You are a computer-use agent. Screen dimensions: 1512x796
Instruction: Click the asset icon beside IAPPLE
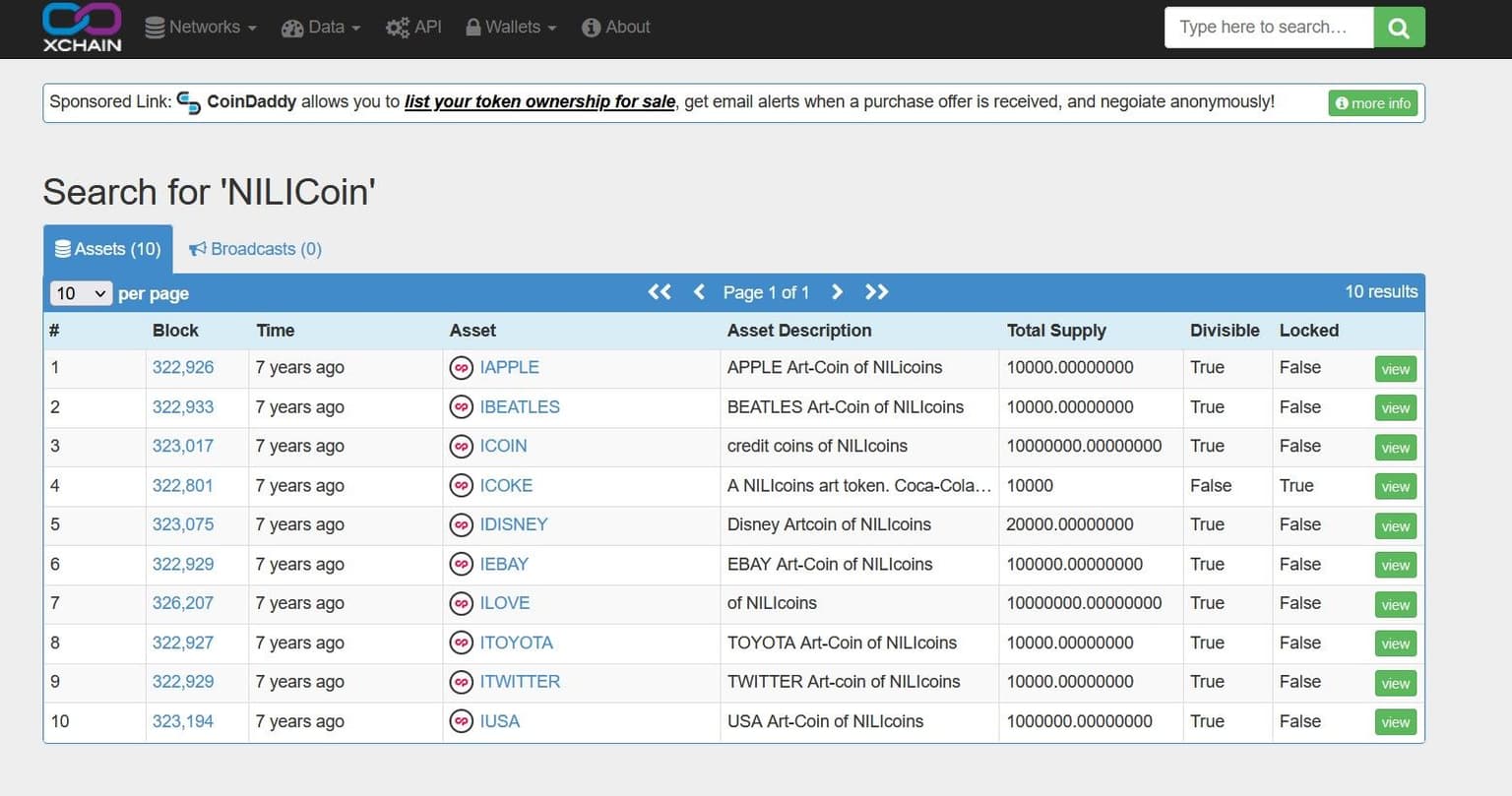point(461,368)
